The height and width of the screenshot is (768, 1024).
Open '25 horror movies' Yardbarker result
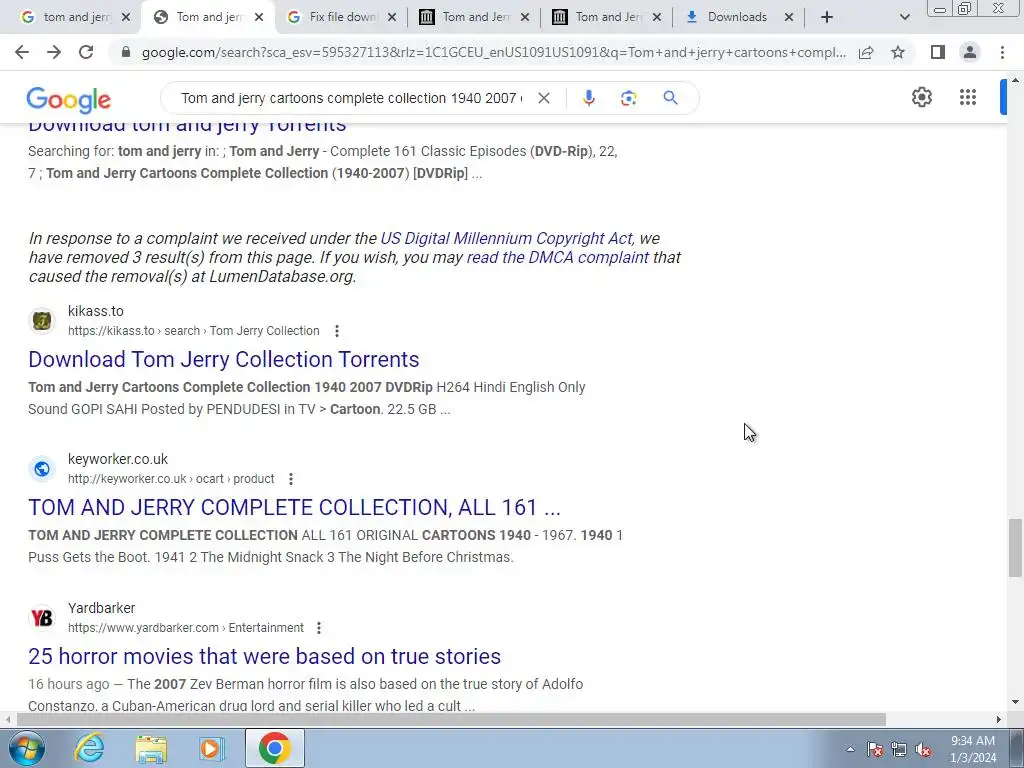[264, 656]
